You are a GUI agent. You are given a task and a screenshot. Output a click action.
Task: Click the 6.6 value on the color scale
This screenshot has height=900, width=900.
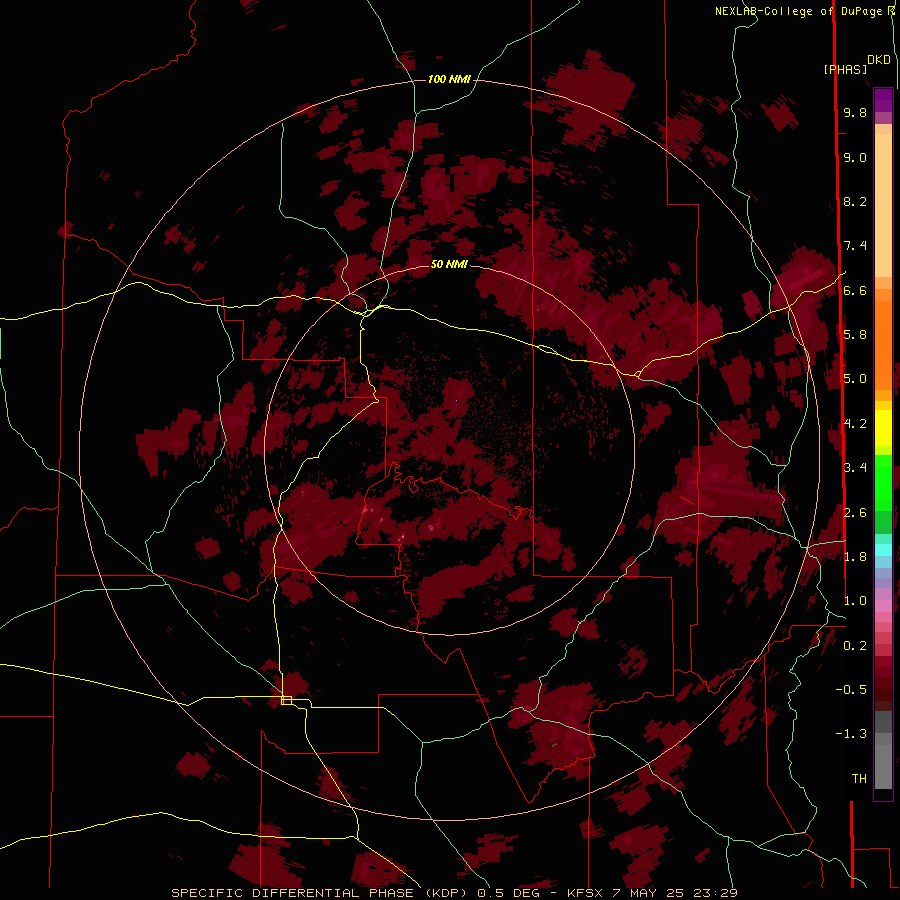pos(855,291)
